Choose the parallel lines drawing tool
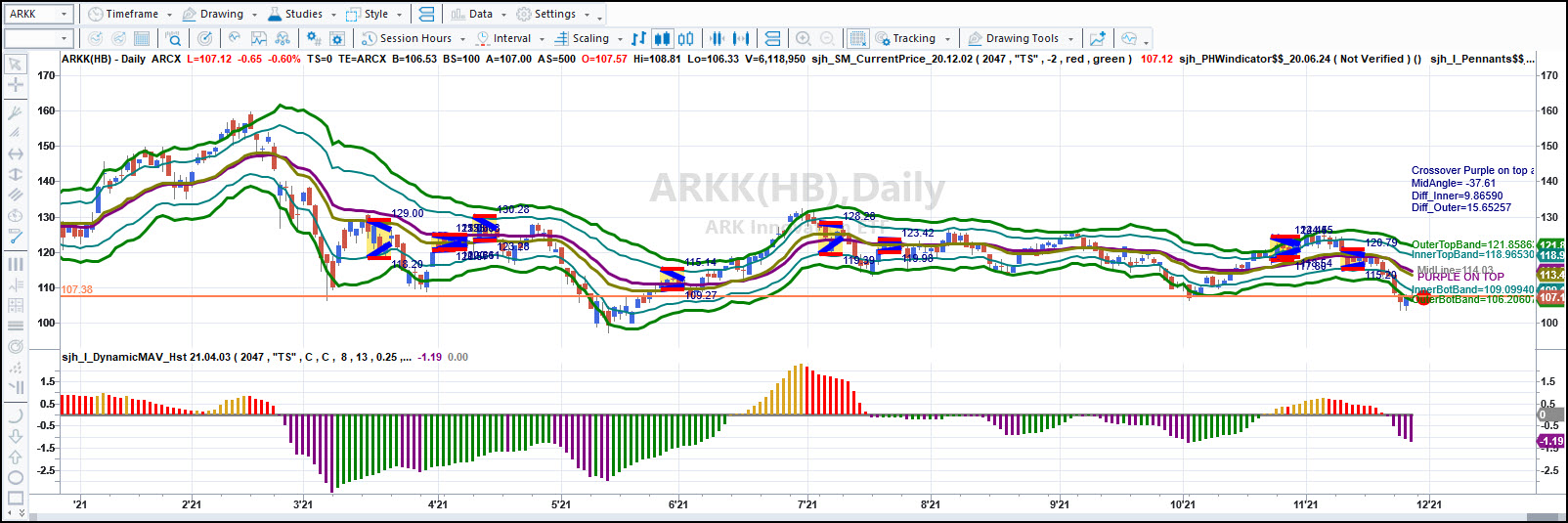This screenshot has height=523, width=1568. (x=16, y=195)
